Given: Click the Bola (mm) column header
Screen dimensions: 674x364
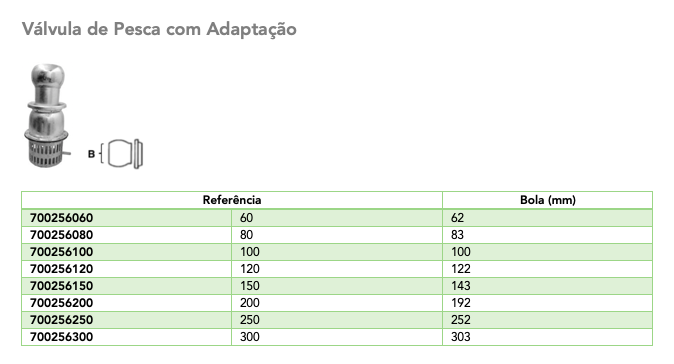Looking at the screenshot, I should (x=547, y=200).
